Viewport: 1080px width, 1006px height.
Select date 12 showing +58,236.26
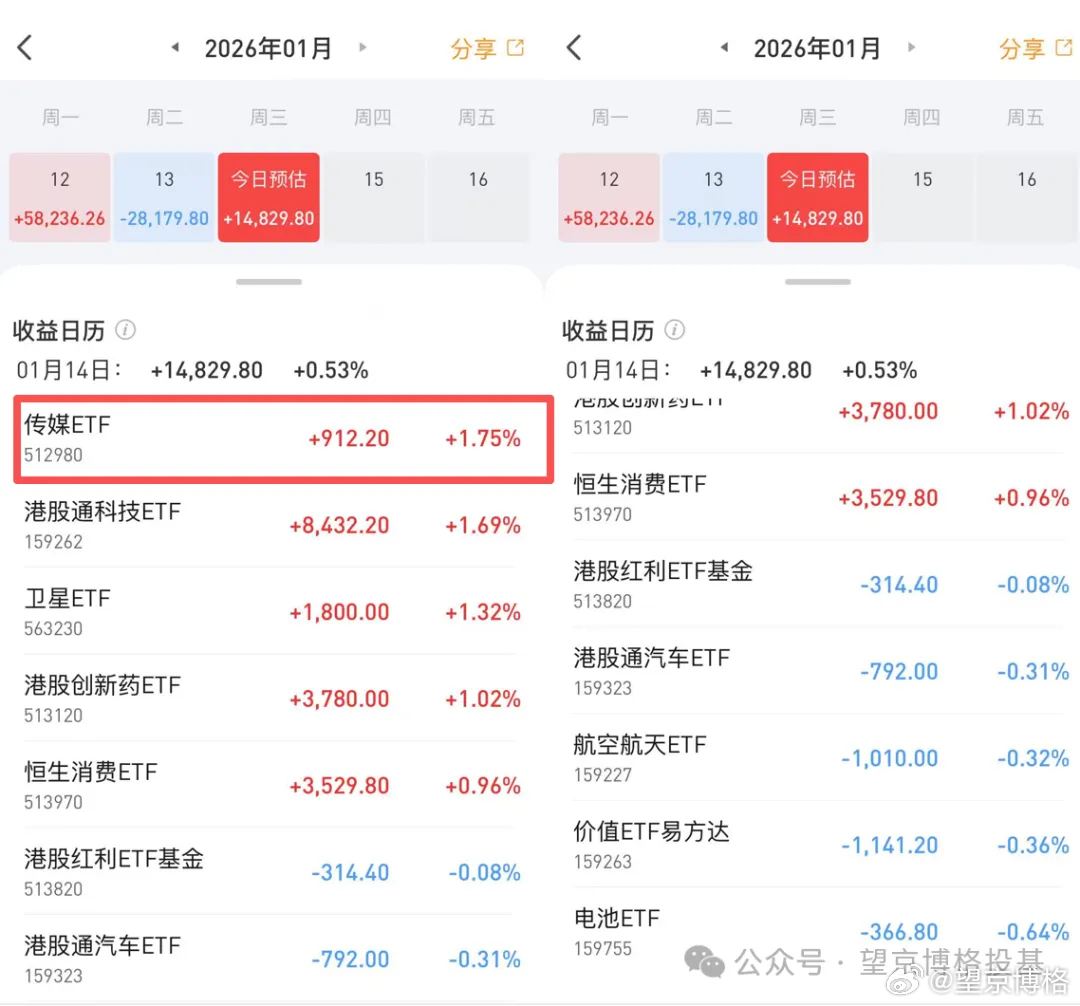[59, 197]
